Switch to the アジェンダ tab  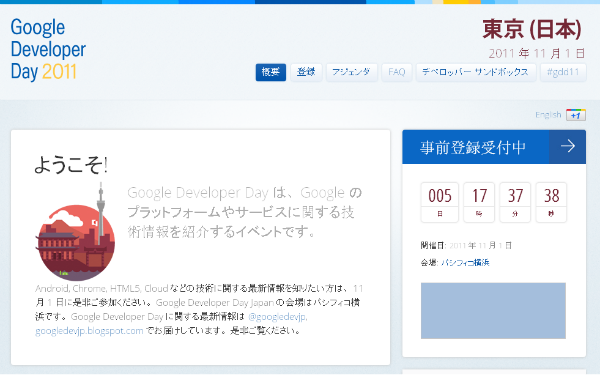tap(351, 72)
